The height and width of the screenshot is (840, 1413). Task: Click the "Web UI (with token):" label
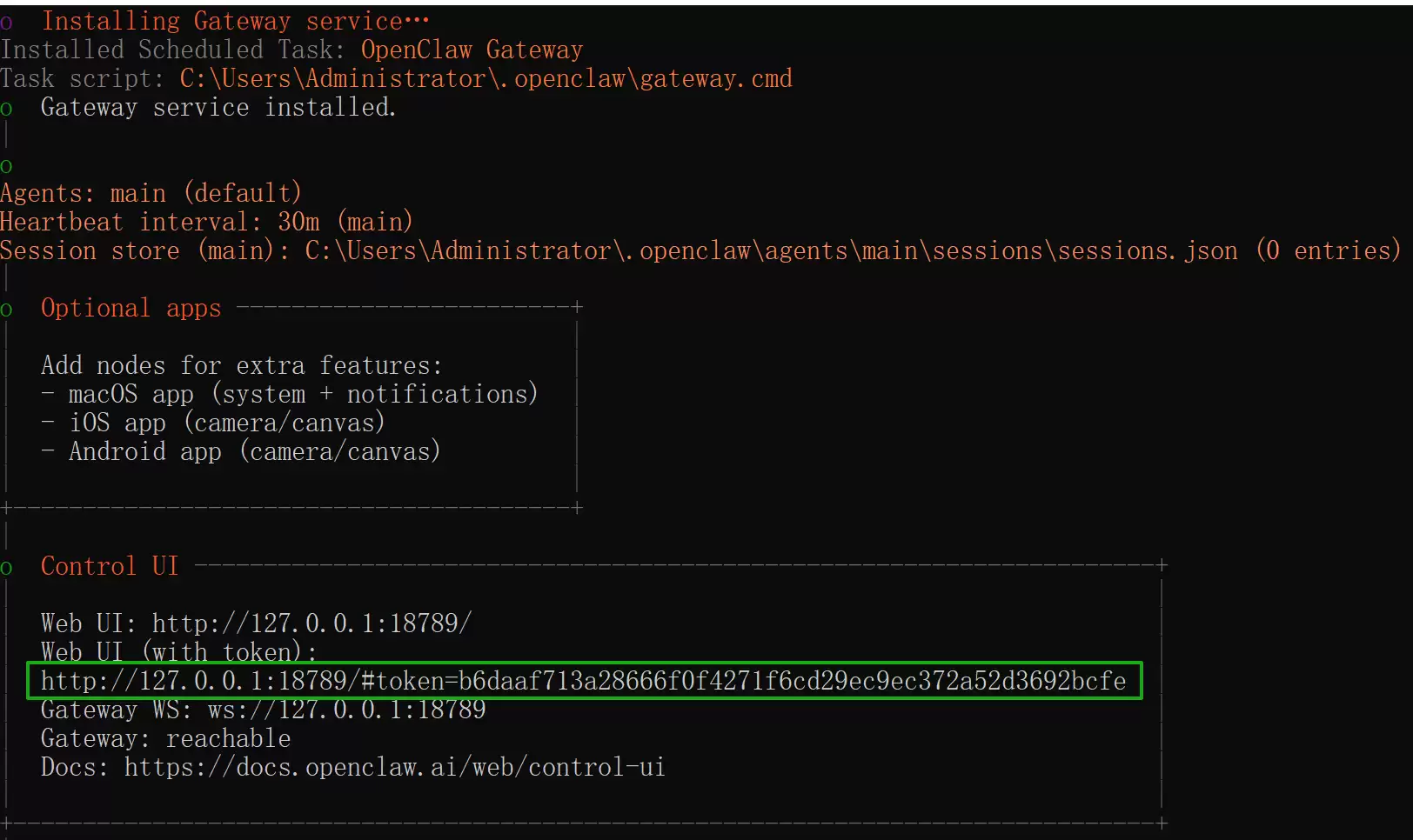179,651
